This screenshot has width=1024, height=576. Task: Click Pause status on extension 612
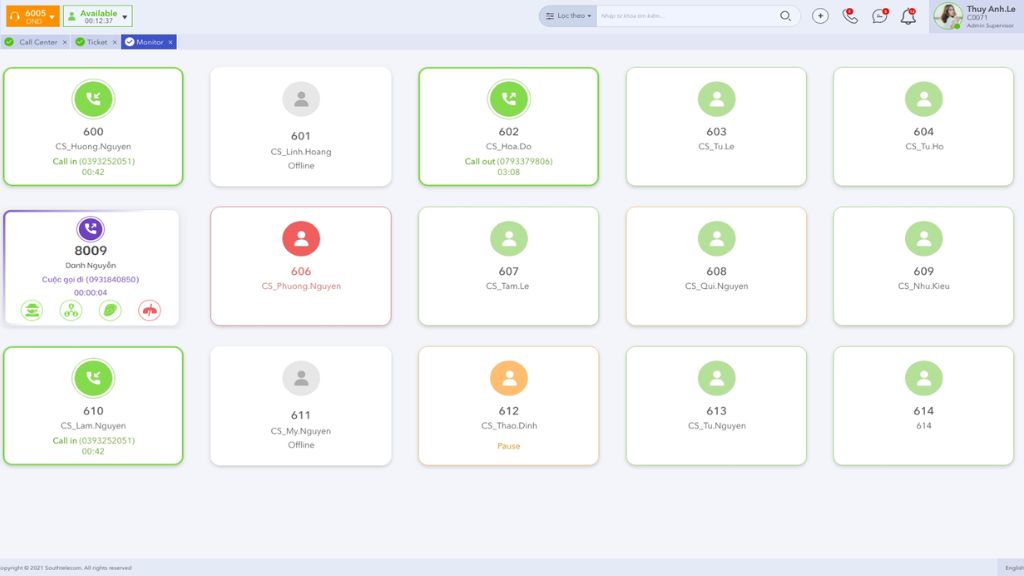point(509,446)
